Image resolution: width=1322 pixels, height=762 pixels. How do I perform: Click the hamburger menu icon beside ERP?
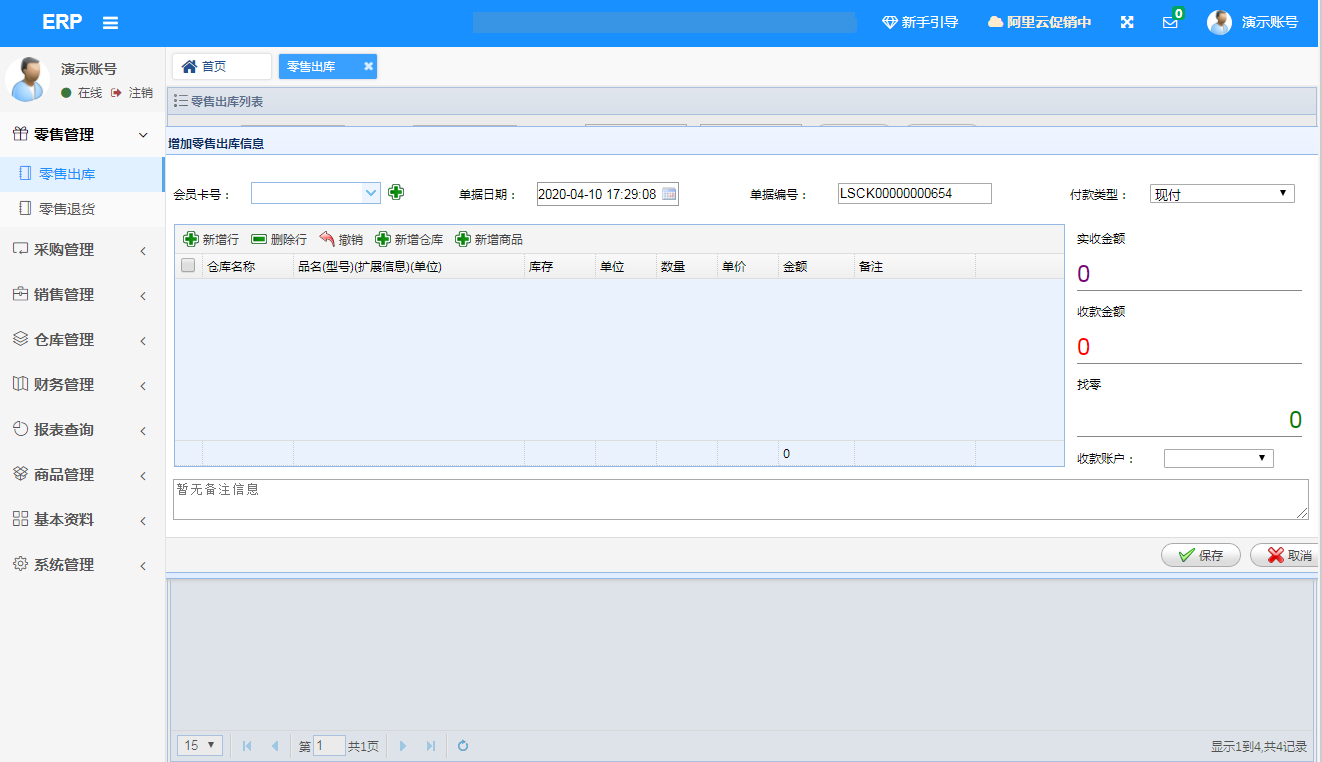pos(111,23)
